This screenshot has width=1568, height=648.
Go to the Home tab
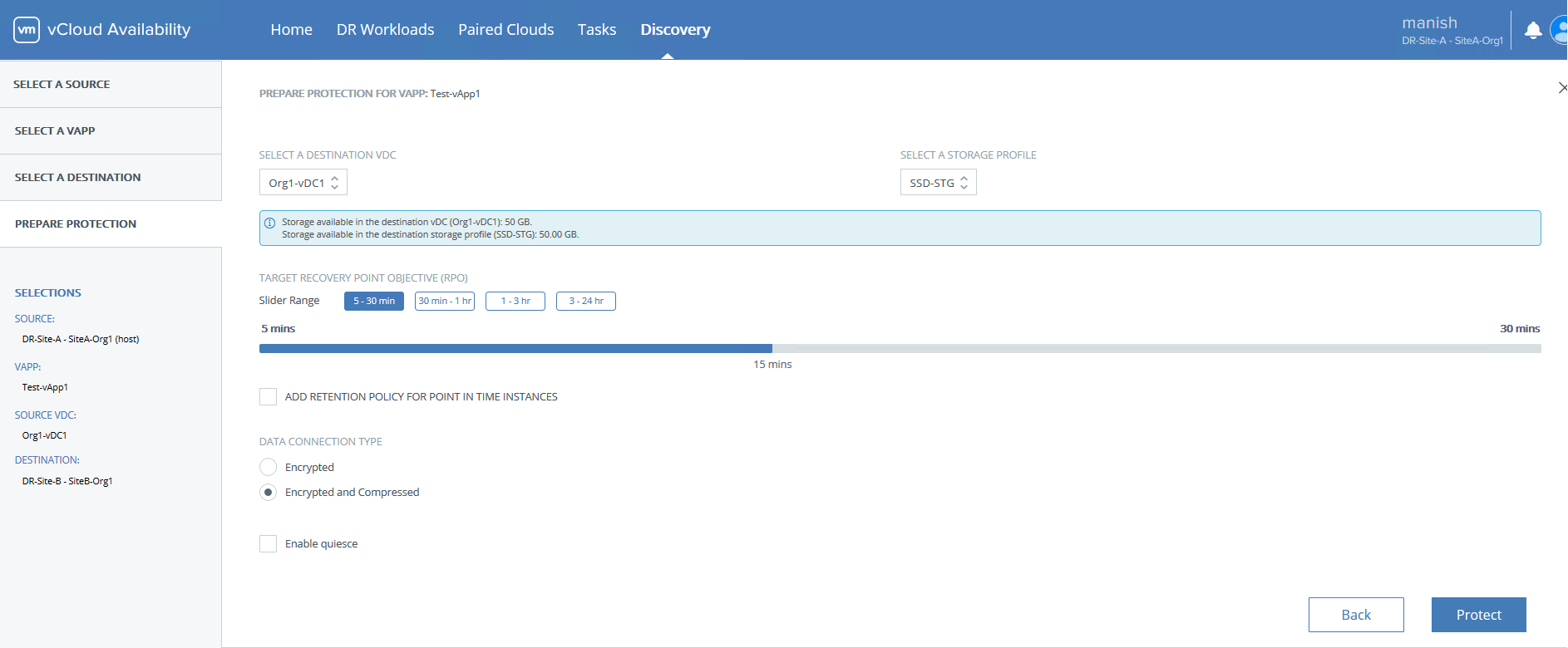coord(292,30)
